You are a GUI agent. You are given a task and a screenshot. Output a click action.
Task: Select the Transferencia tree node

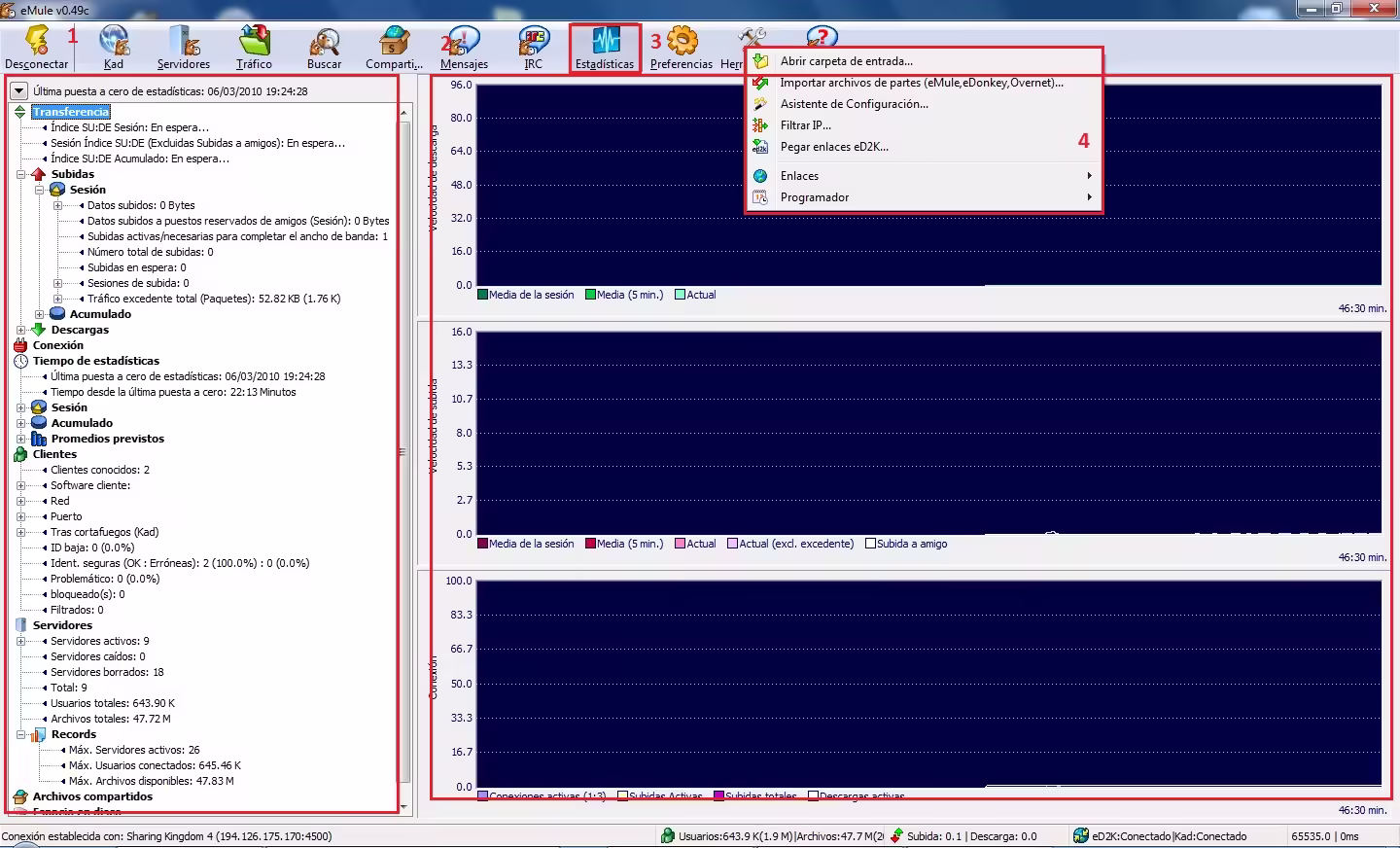[70, 112]
